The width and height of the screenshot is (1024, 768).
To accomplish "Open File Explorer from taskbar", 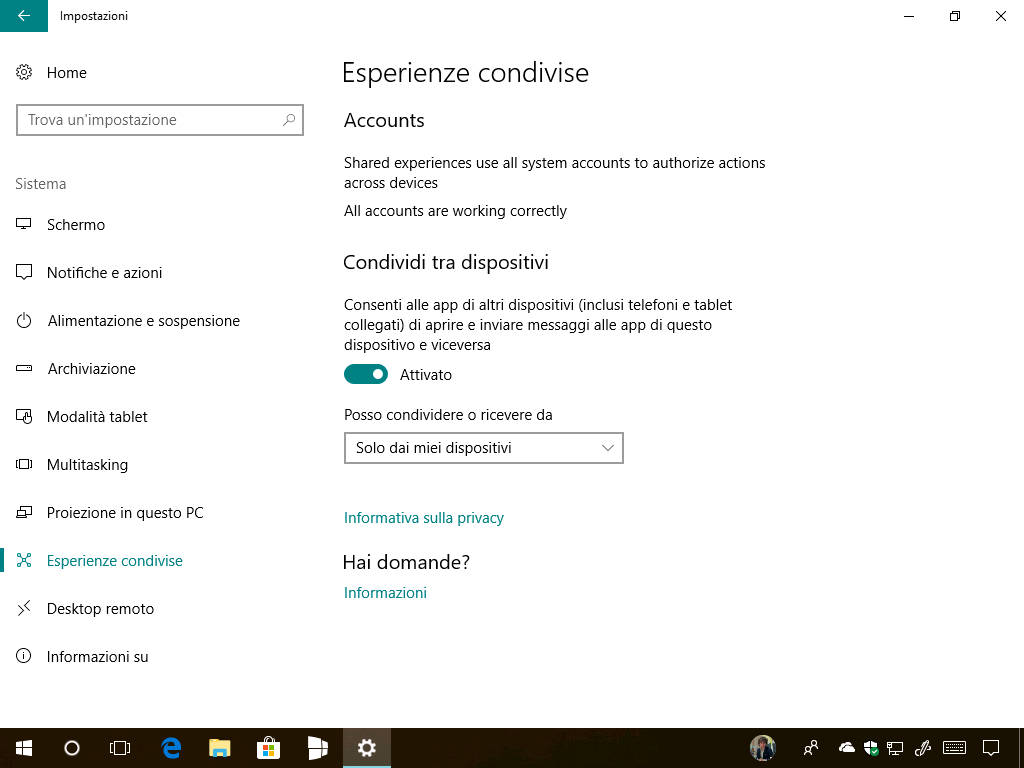I will pos(219,748).
